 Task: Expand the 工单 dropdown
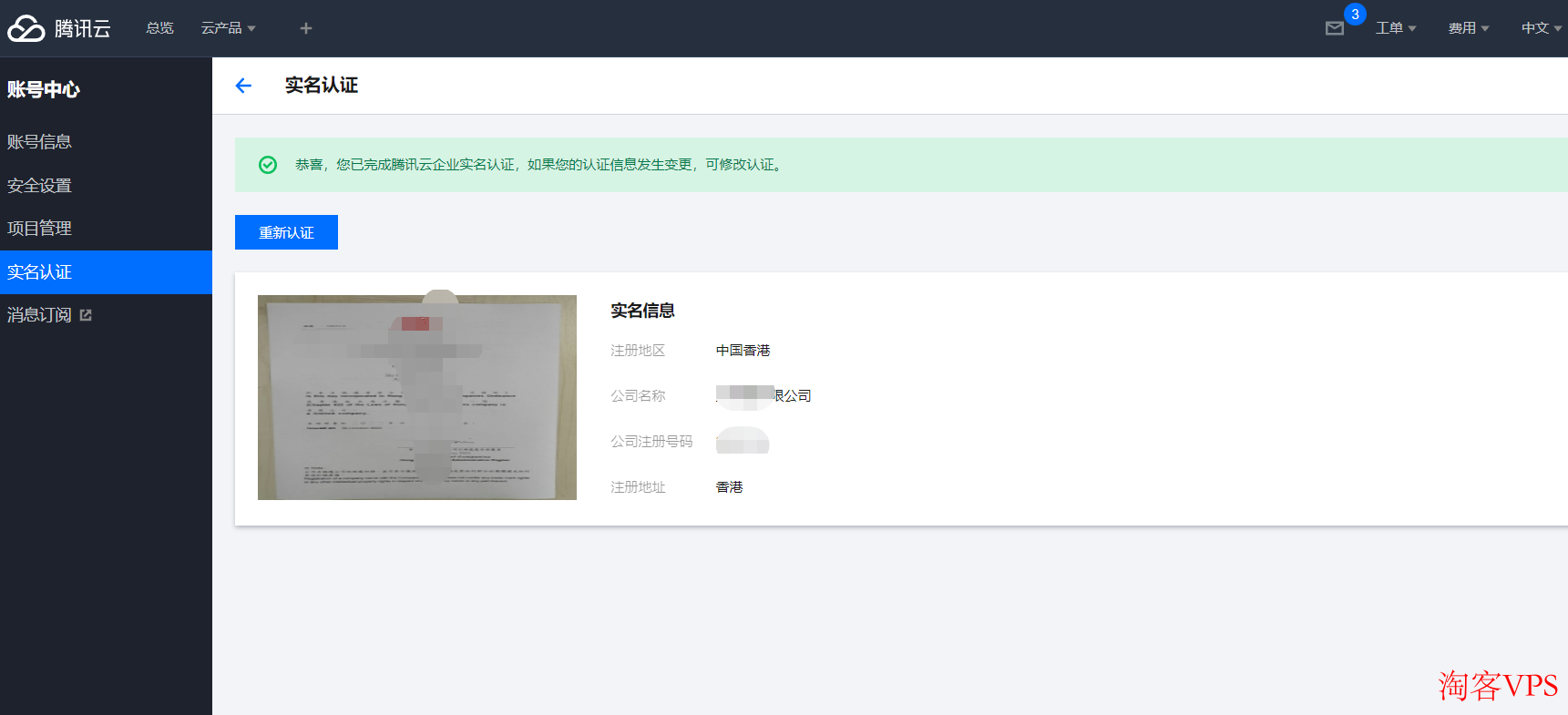click(x=1396, y=28)
